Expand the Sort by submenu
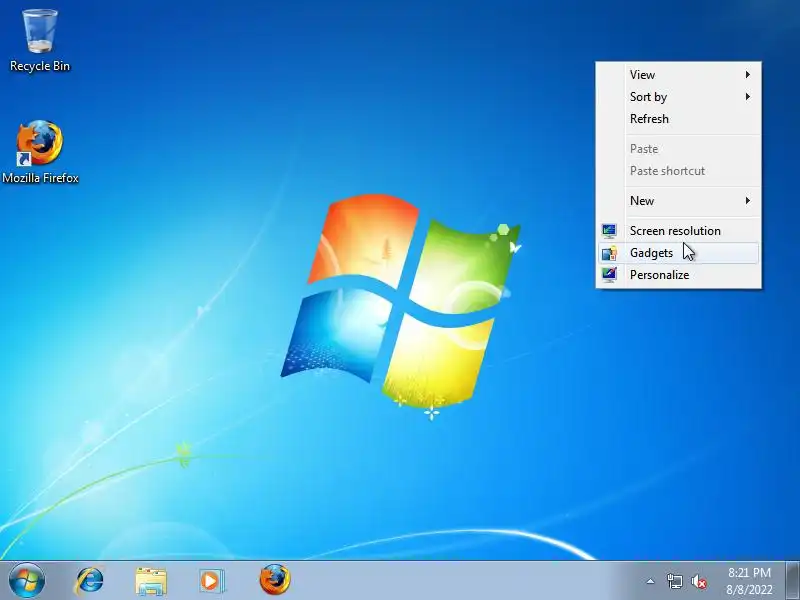Image resolution: width=800 pixels, height=600 pixels. (x=679, y=96)
